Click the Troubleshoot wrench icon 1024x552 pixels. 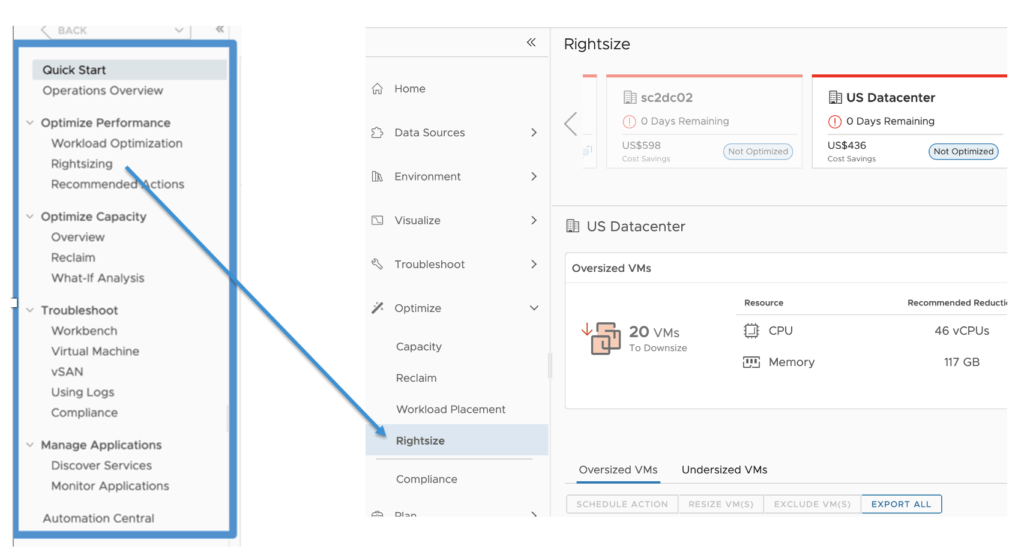click(x=377, y=265)
